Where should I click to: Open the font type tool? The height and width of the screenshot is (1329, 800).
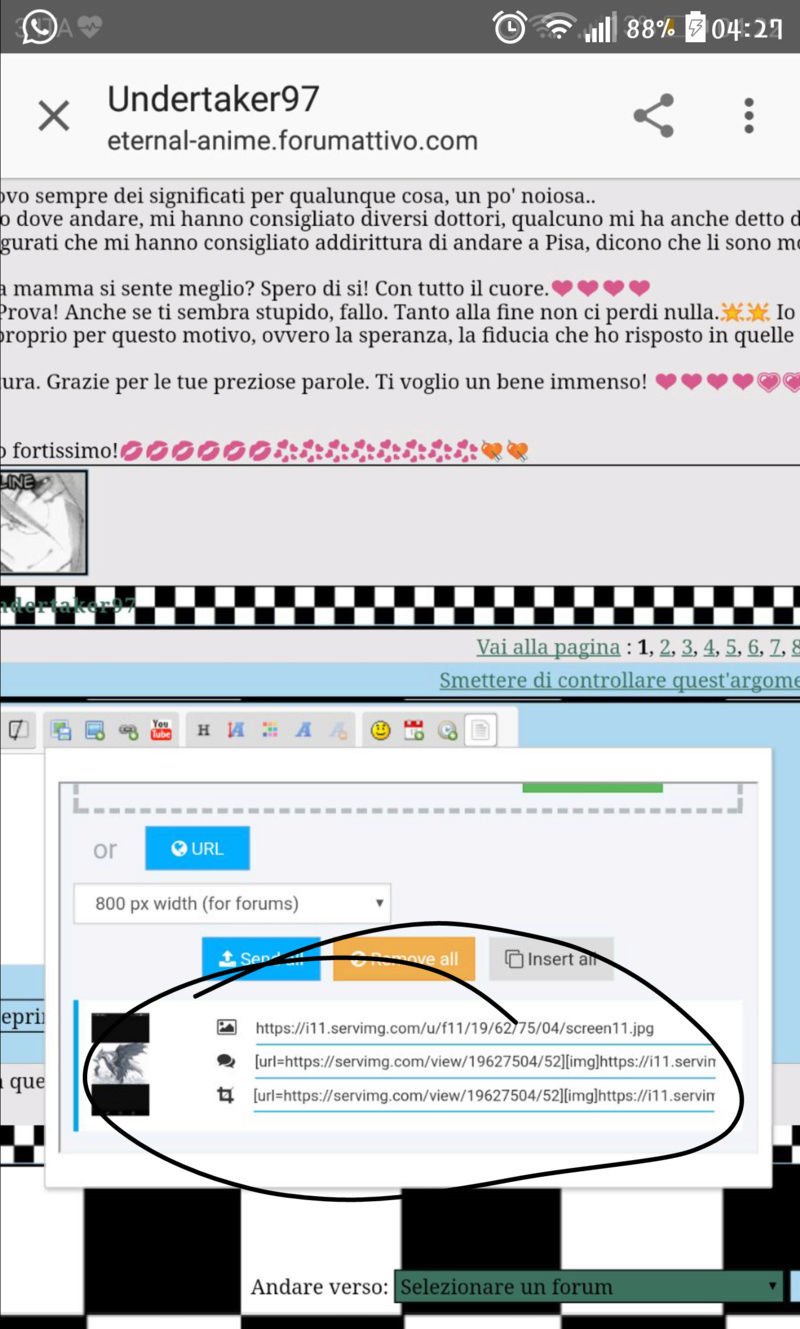coord(303,730)
